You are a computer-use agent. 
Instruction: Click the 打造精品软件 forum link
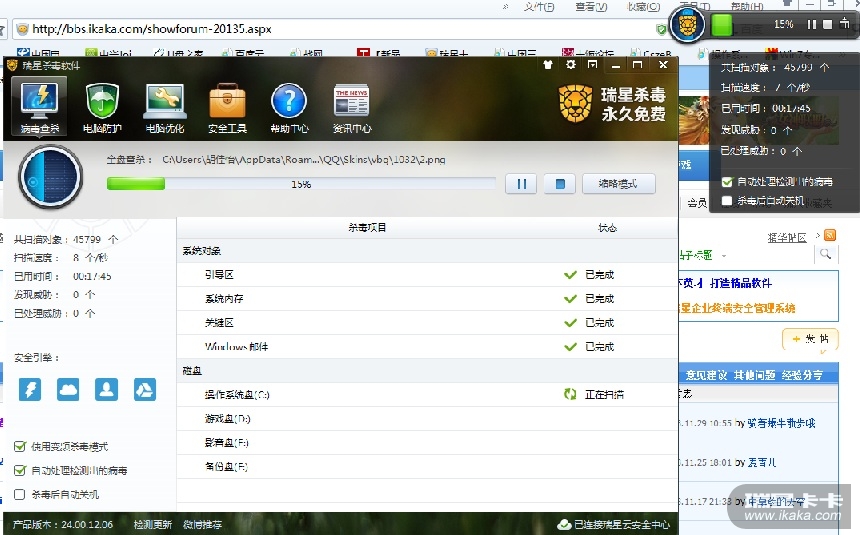(x=741, y=283)
